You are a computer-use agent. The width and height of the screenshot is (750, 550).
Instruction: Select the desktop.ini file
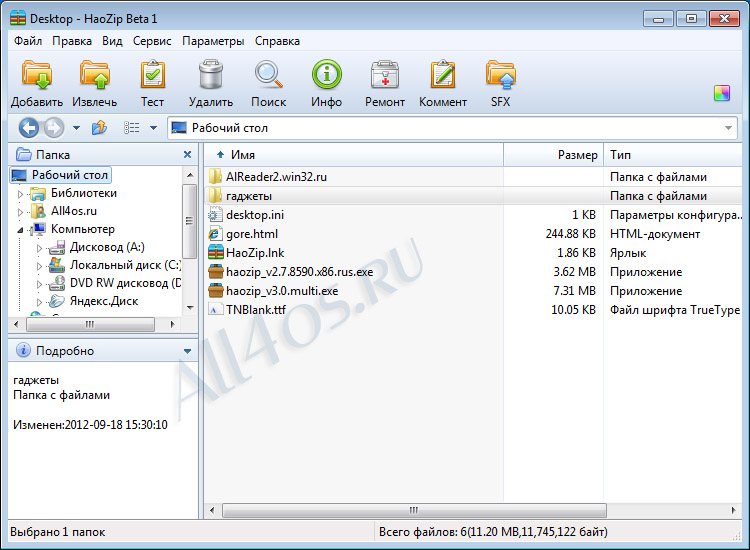255,215
